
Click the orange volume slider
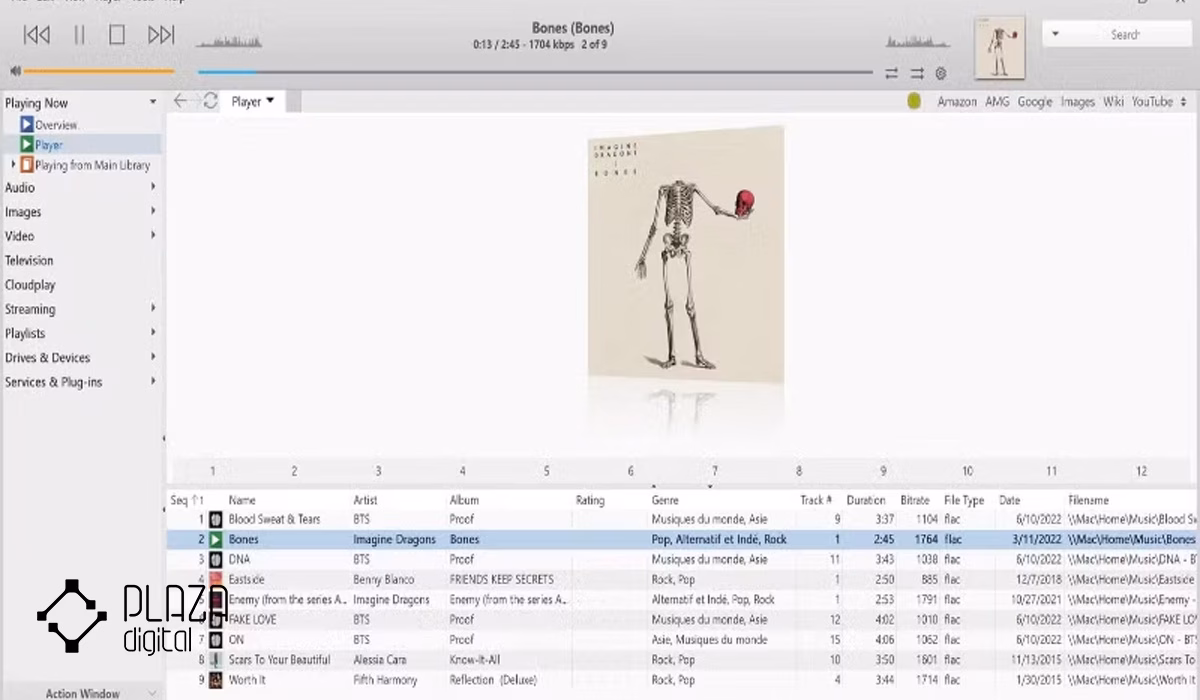coord(99,71)
